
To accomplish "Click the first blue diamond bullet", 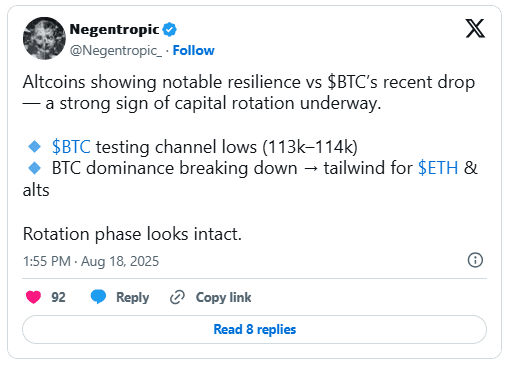I will pyautogui.click(x=35, y=147).
